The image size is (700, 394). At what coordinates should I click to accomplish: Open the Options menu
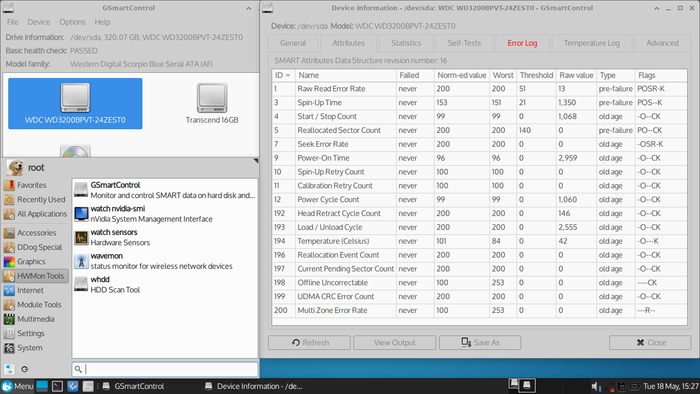point(72,22)
